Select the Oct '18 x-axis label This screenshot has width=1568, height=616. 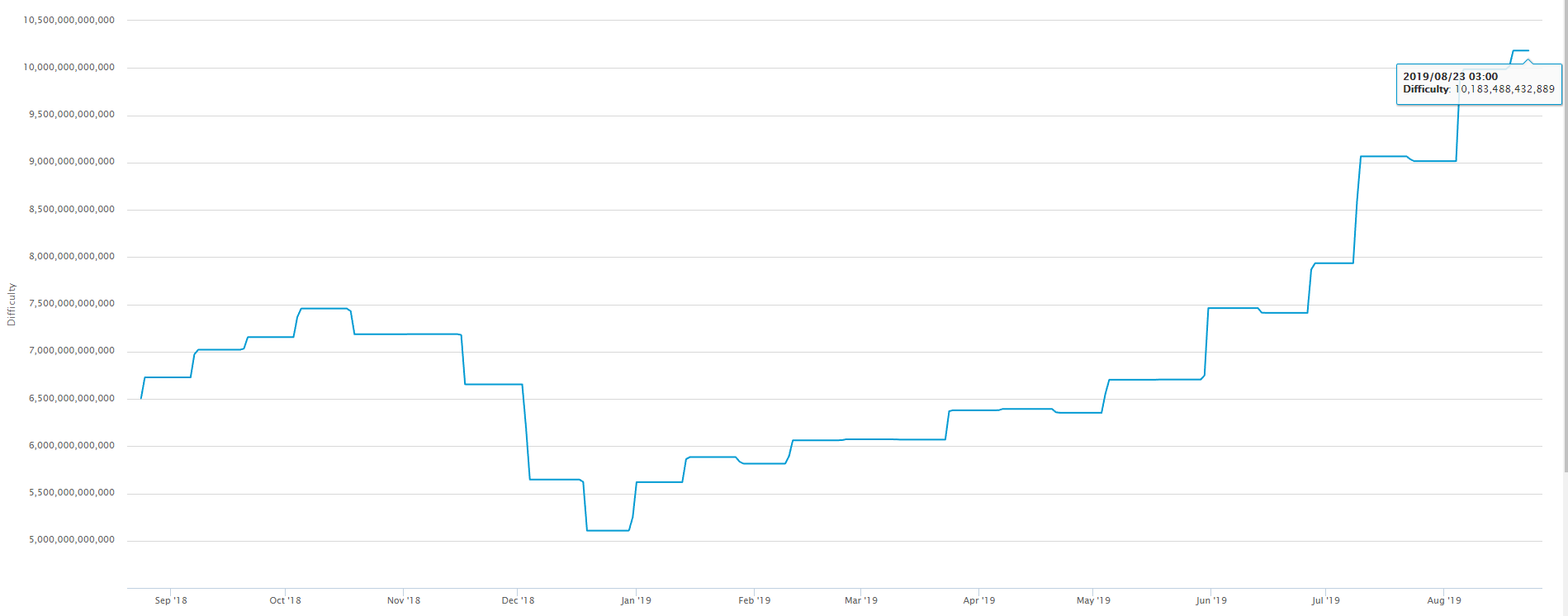pyautogui.click(x=285, y=600)
